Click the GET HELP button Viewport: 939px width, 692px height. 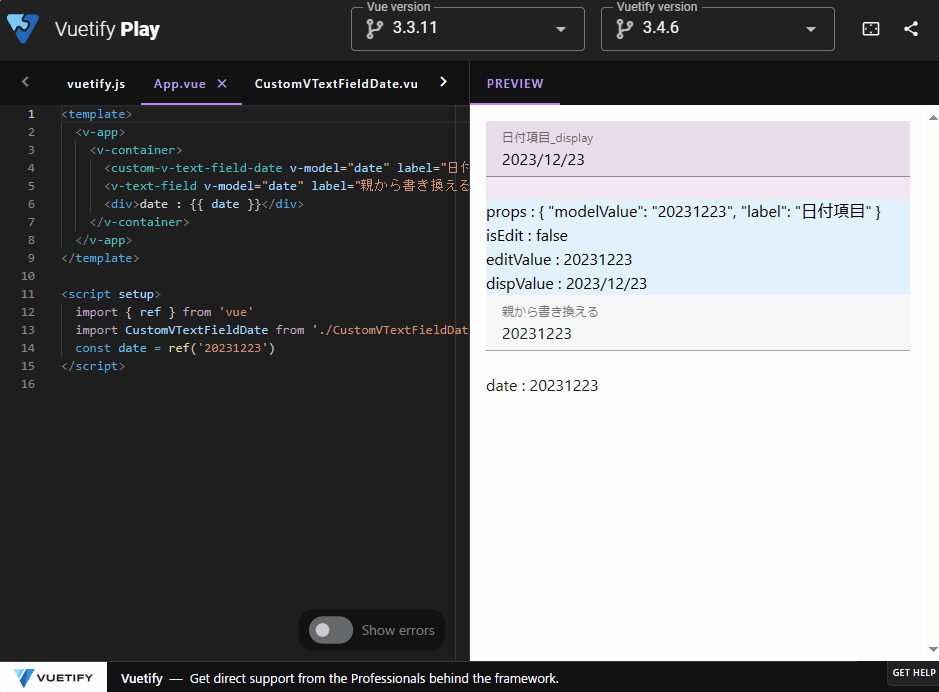tap(913, 673)
